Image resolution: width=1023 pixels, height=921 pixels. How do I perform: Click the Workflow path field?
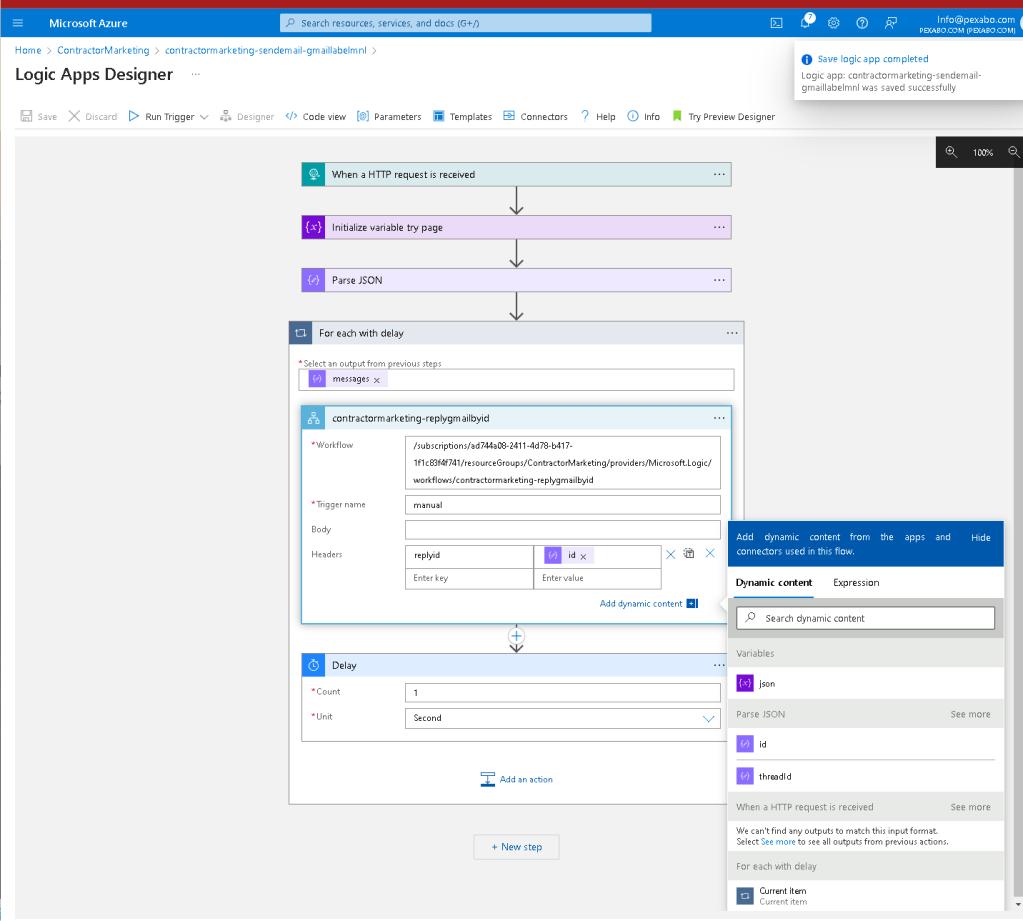pyautogui.click(x=562, y=462)
